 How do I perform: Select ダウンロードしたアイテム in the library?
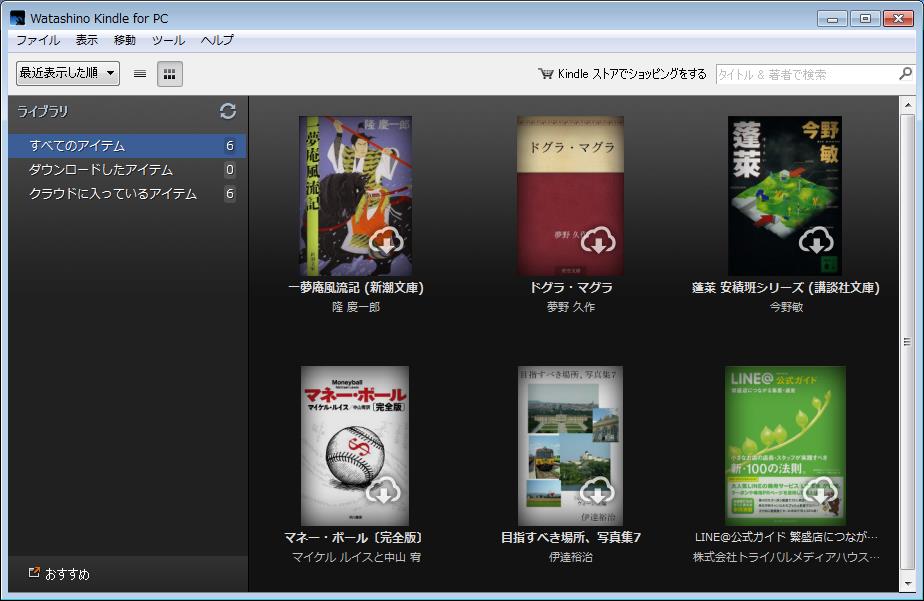[127, 170]
